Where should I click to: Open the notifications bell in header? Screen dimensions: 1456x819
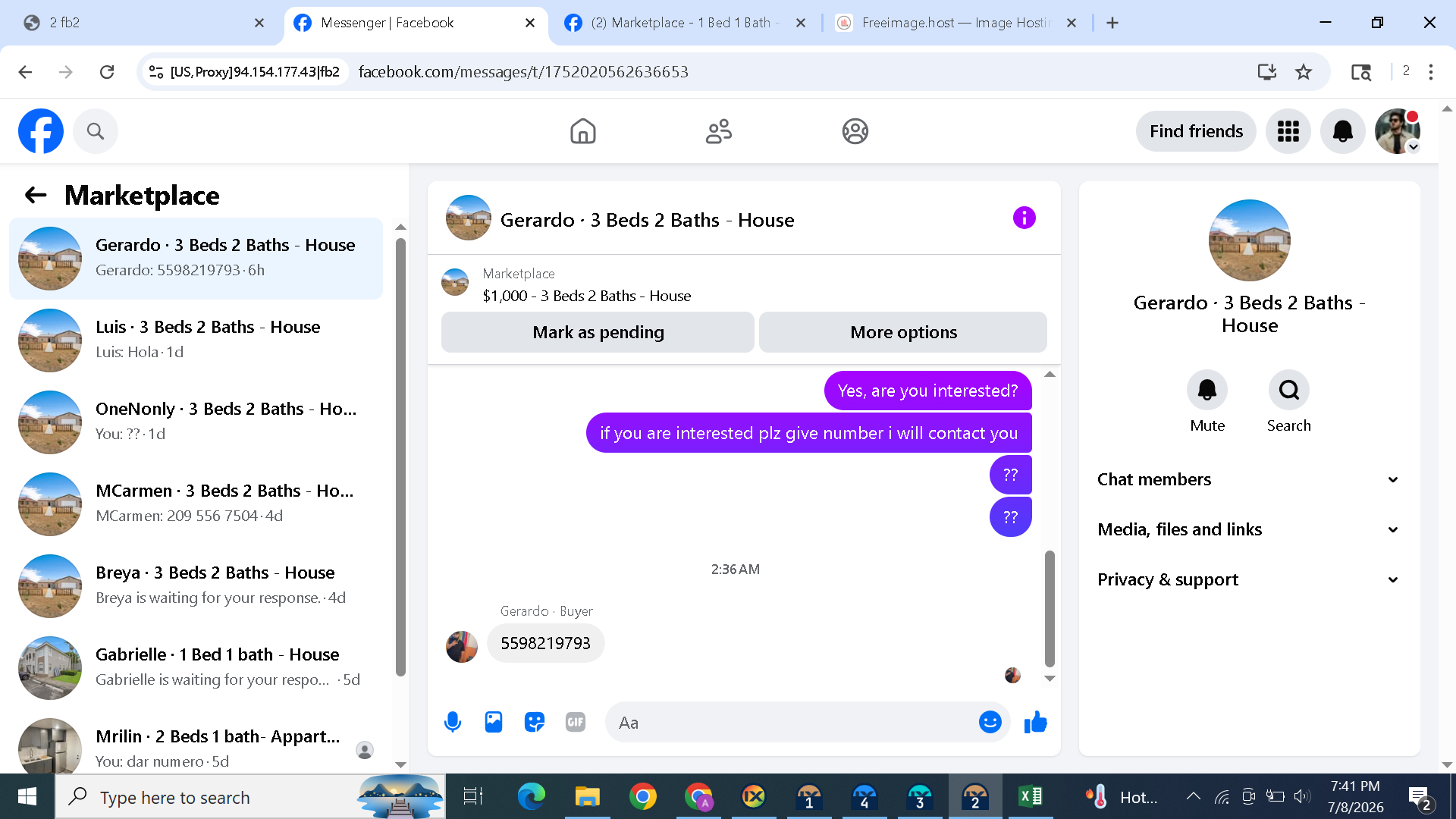pyautogui.click(x=1343, y=131)
